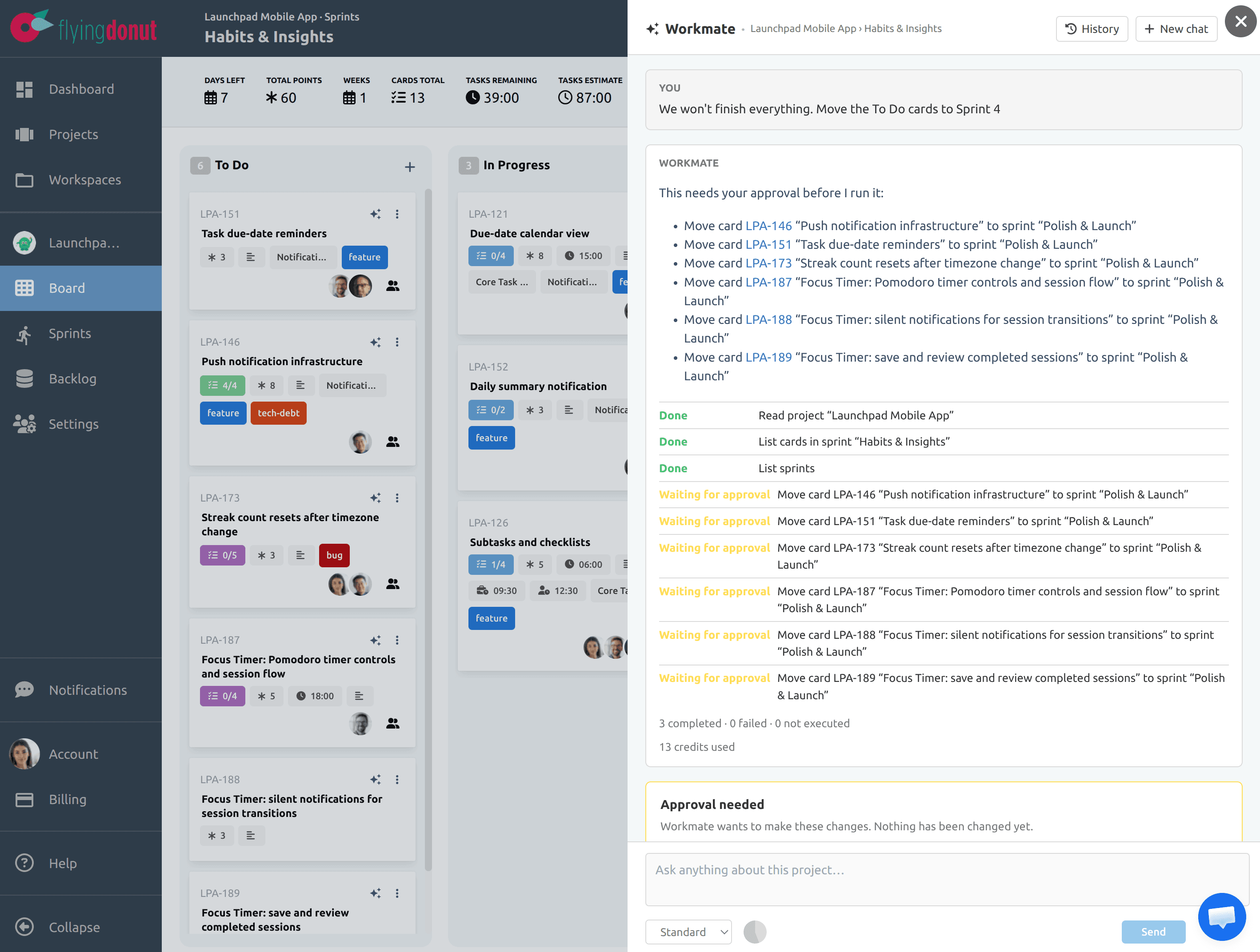This screenshot has height=952, width=1260.
Task: Open Workmate sparkle on card LPA-146
Action: click(376, 342)
